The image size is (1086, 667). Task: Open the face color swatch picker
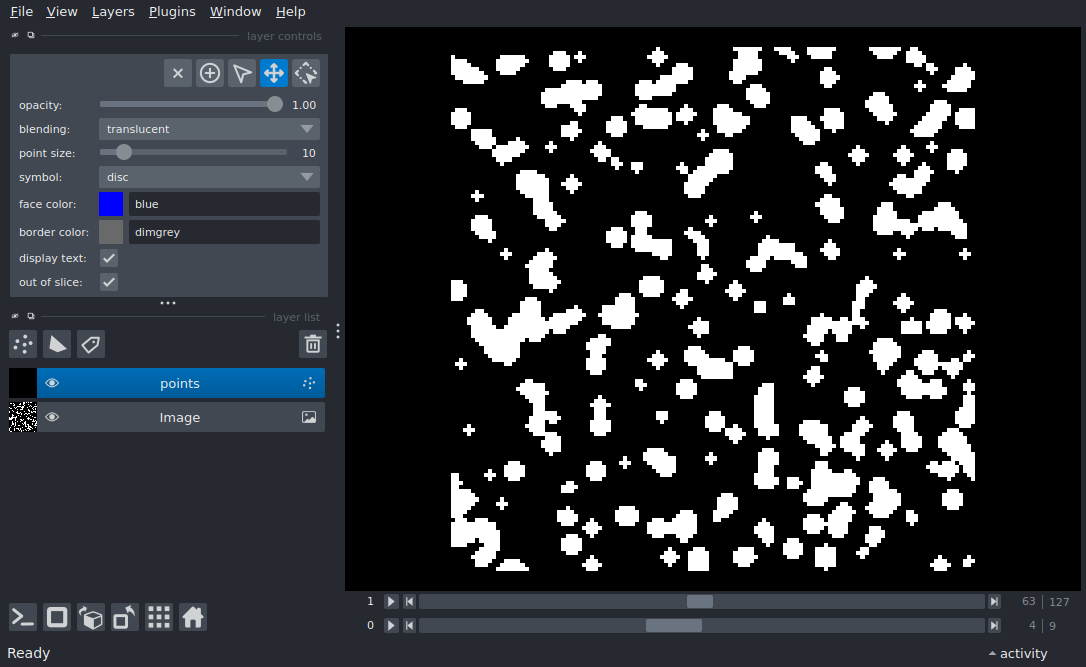111,204
